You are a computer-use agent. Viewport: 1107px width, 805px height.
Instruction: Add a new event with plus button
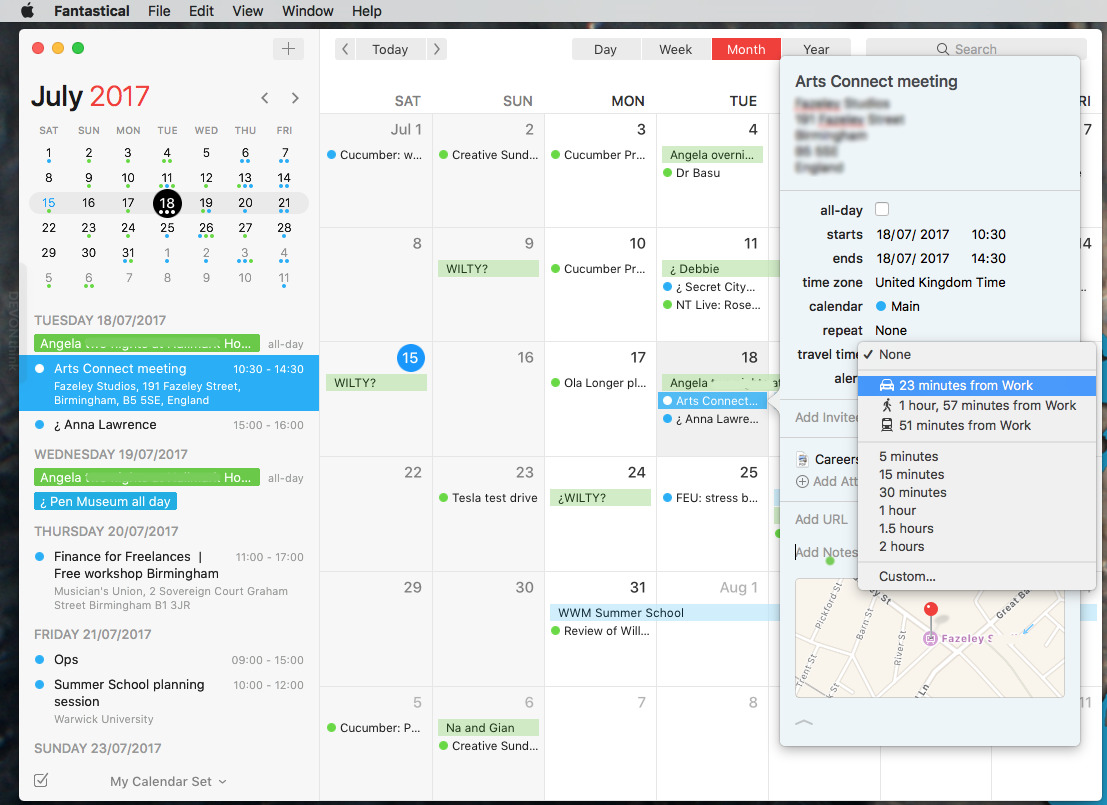coord(288,49)
